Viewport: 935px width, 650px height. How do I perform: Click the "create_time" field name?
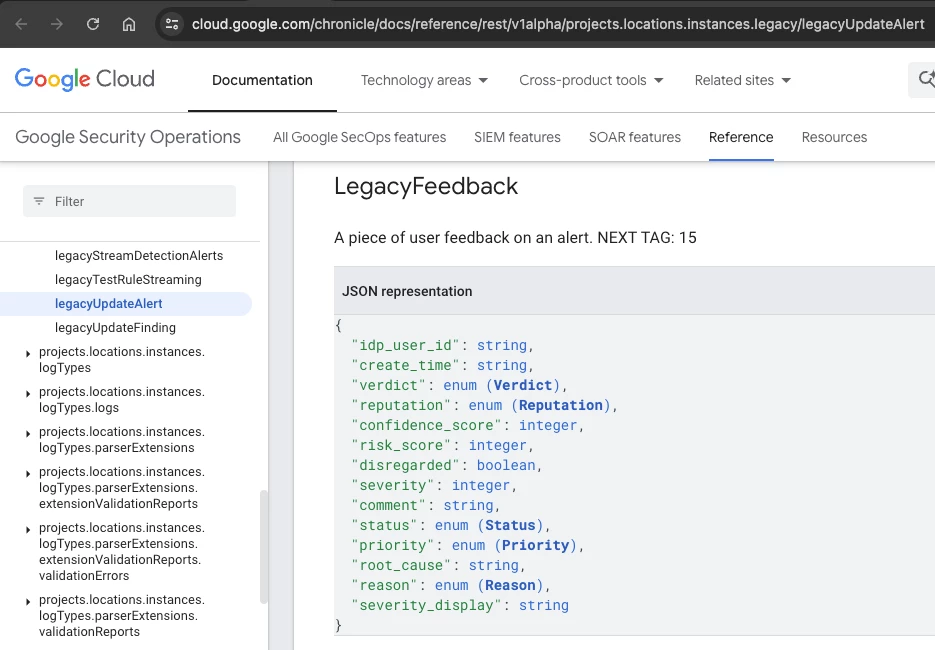point(405,366)
